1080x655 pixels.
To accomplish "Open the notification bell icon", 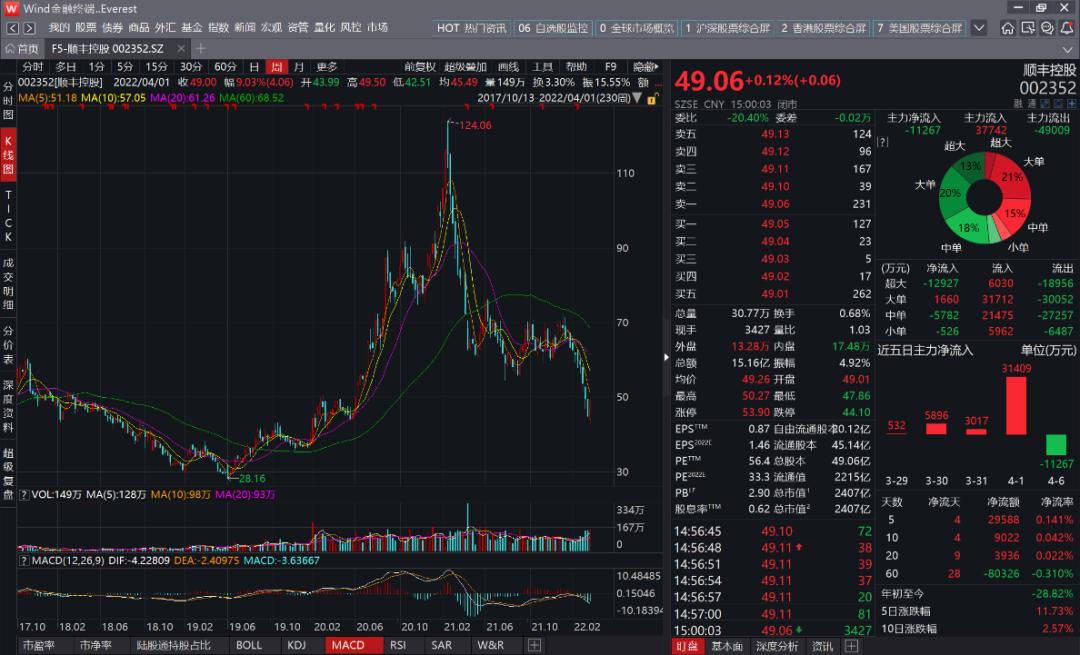I will point(1066,28).
